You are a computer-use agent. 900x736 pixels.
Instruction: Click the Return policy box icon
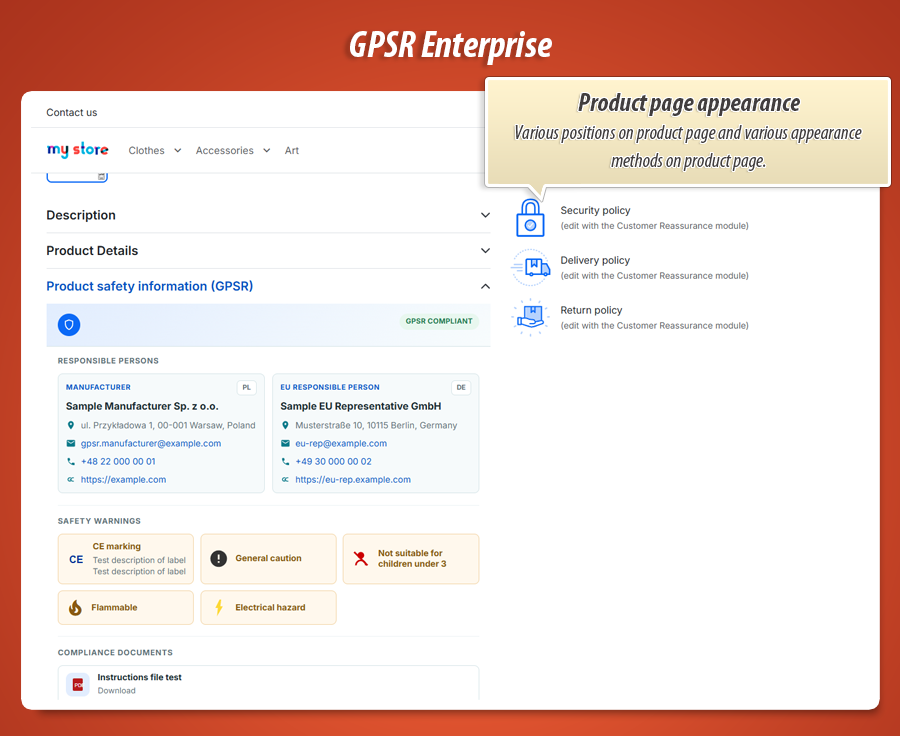530,317
